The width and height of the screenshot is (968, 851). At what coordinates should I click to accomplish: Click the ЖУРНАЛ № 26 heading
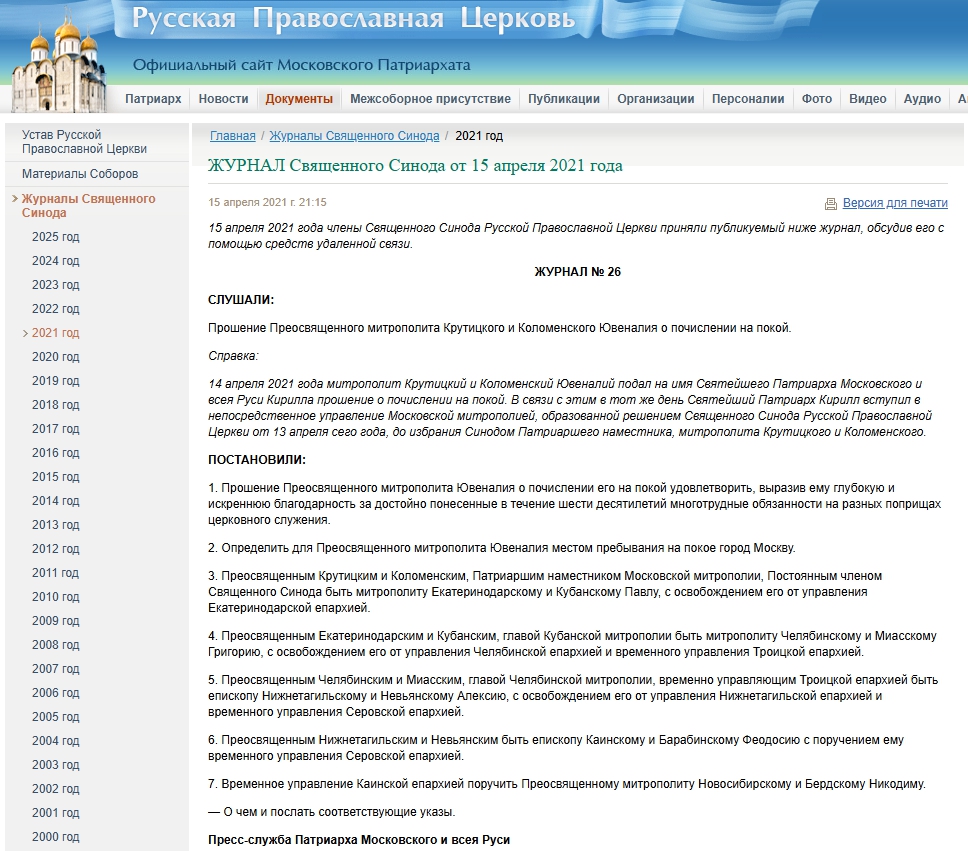[x=577, y=272]
